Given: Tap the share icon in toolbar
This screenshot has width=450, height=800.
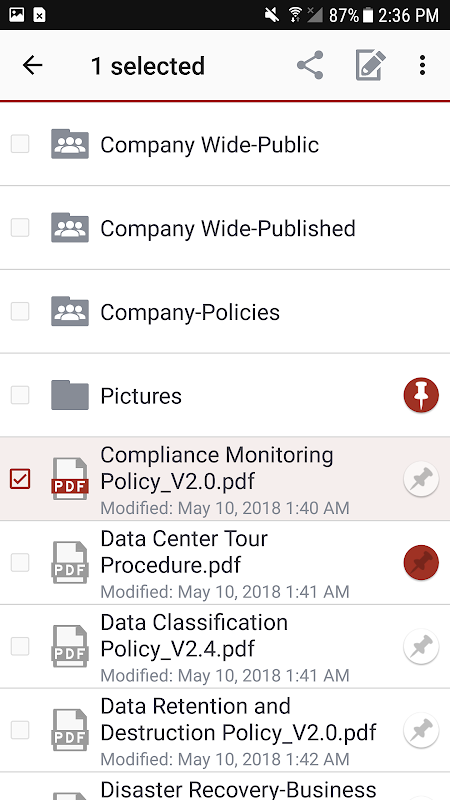Looking at the screenshot, I should click(x=310, y=65).
